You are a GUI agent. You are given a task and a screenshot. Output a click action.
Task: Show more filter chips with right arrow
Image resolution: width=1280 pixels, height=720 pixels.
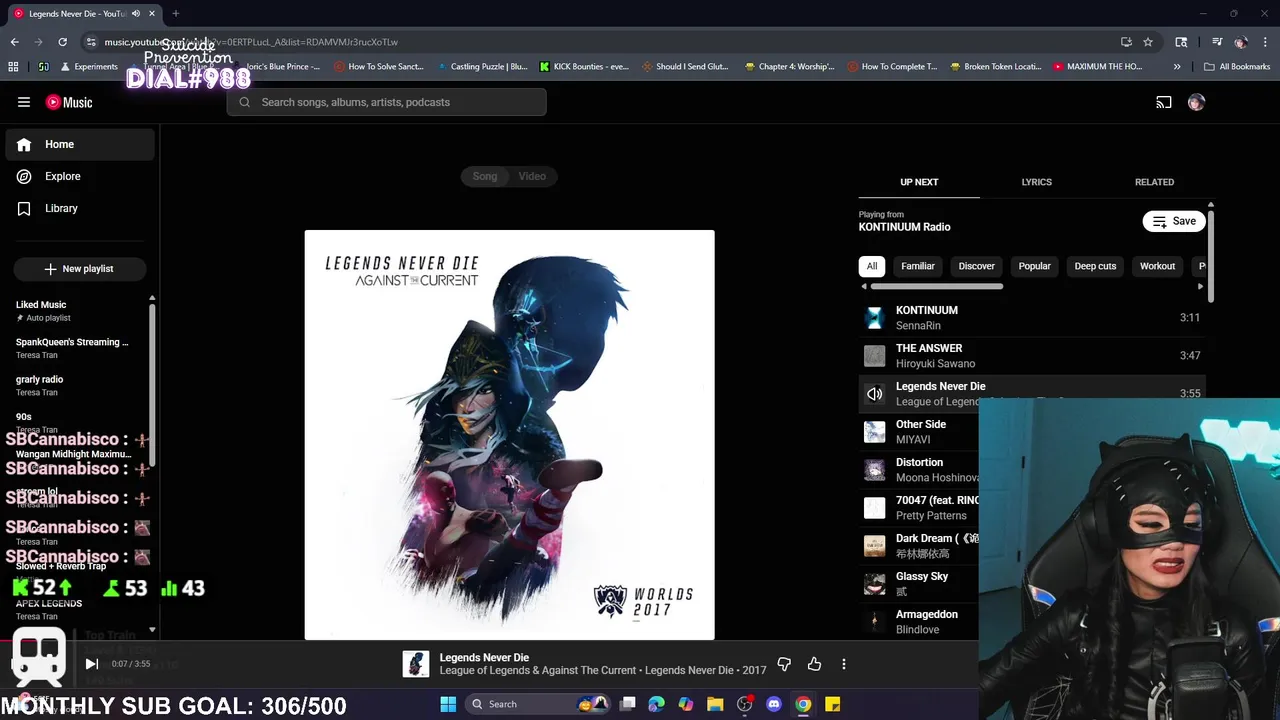click(x=1200, y=287)
